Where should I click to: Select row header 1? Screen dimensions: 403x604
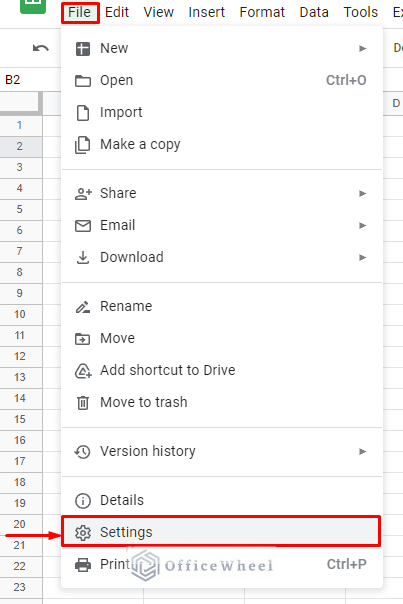point(21,125)
